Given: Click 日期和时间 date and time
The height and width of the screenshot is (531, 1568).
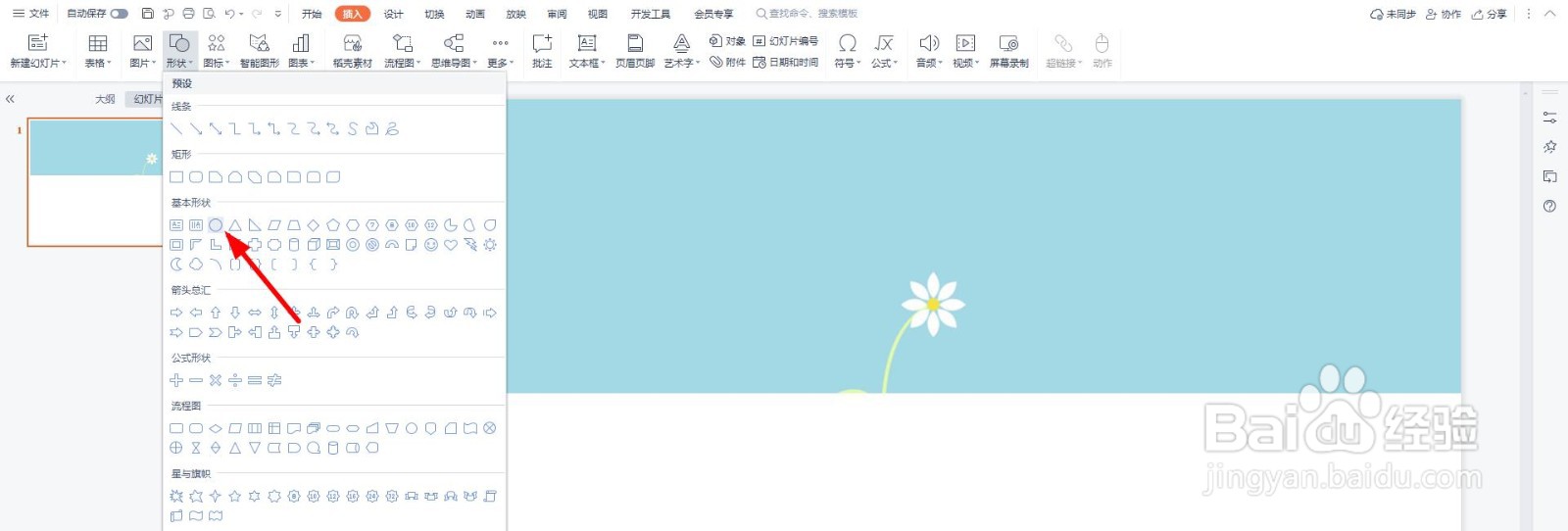Looking at the screenshot, I should pyautogui.click(x=786, y=62).
